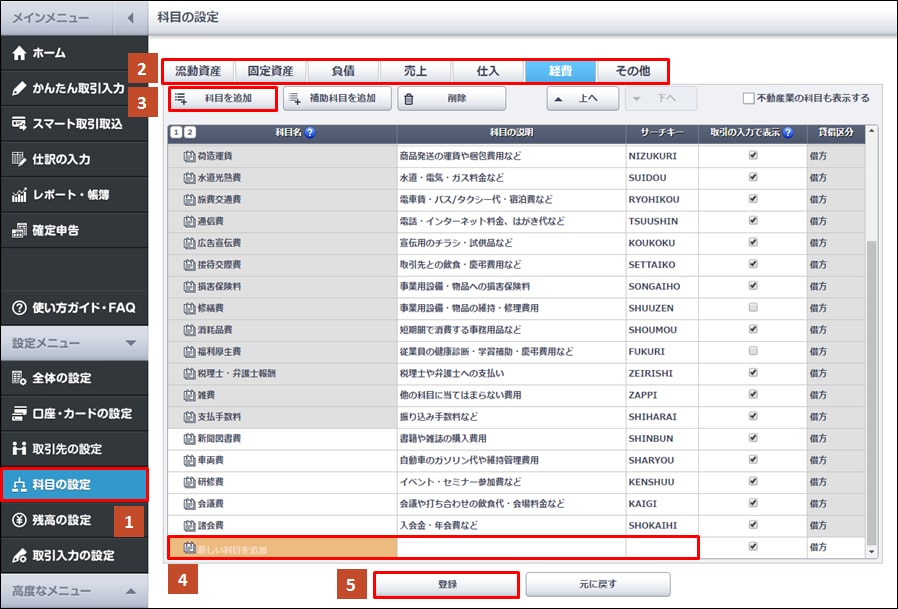This screenshot has height=609, width=898.
Task: Expand the 高度なメニュー section
Action: click(131, 591)
